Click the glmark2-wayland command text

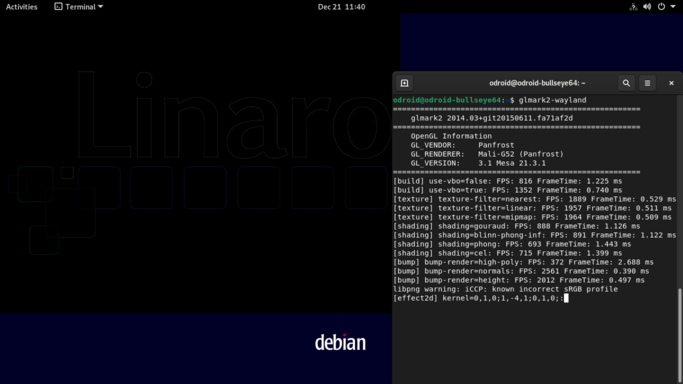pos(552,100)
